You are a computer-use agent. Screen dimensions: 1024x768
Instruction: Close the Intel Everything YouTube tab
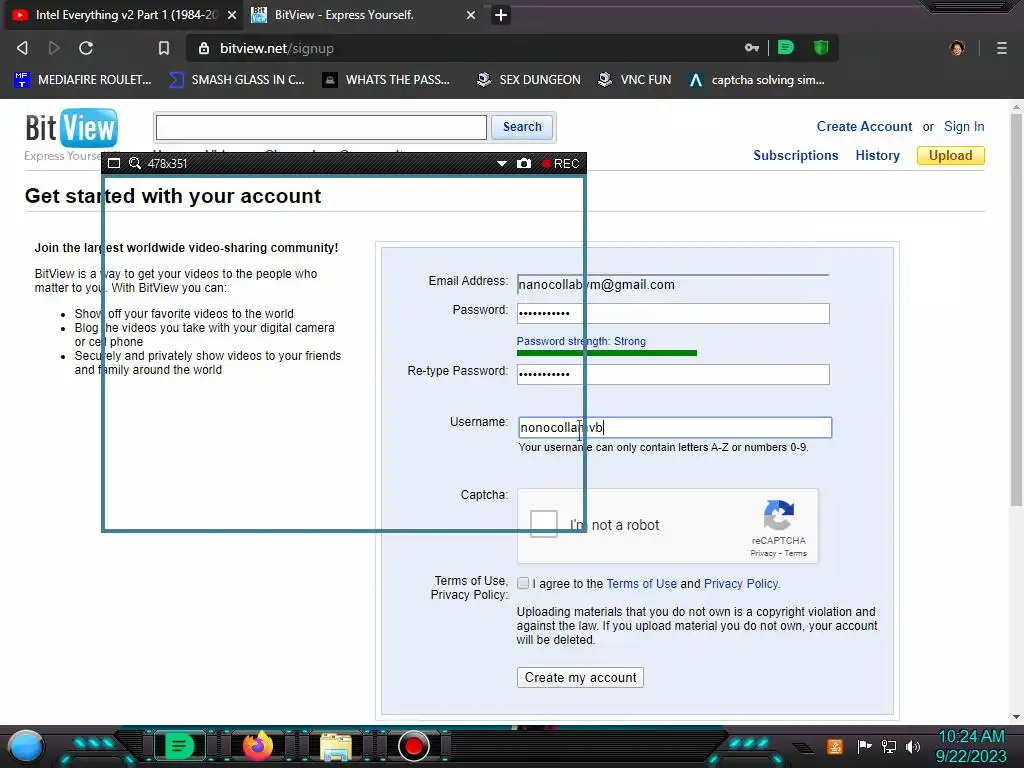232,15
